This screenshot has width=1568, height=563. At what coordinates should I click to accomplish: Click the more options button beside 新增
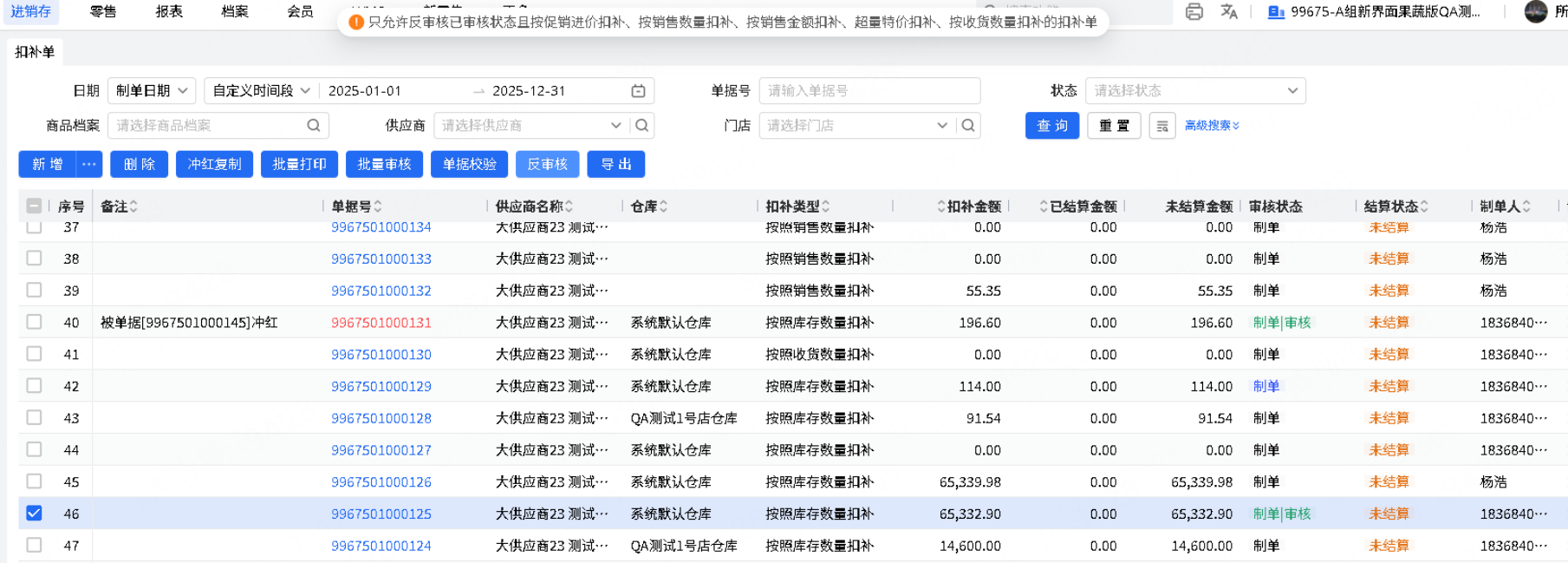tap(88, 164)
